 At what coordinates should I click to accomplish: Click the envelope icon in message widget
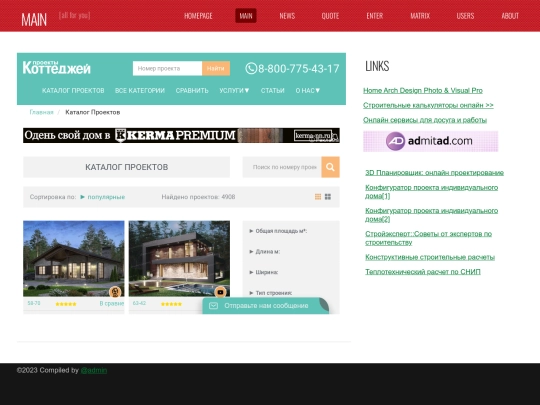coord(214,306)
